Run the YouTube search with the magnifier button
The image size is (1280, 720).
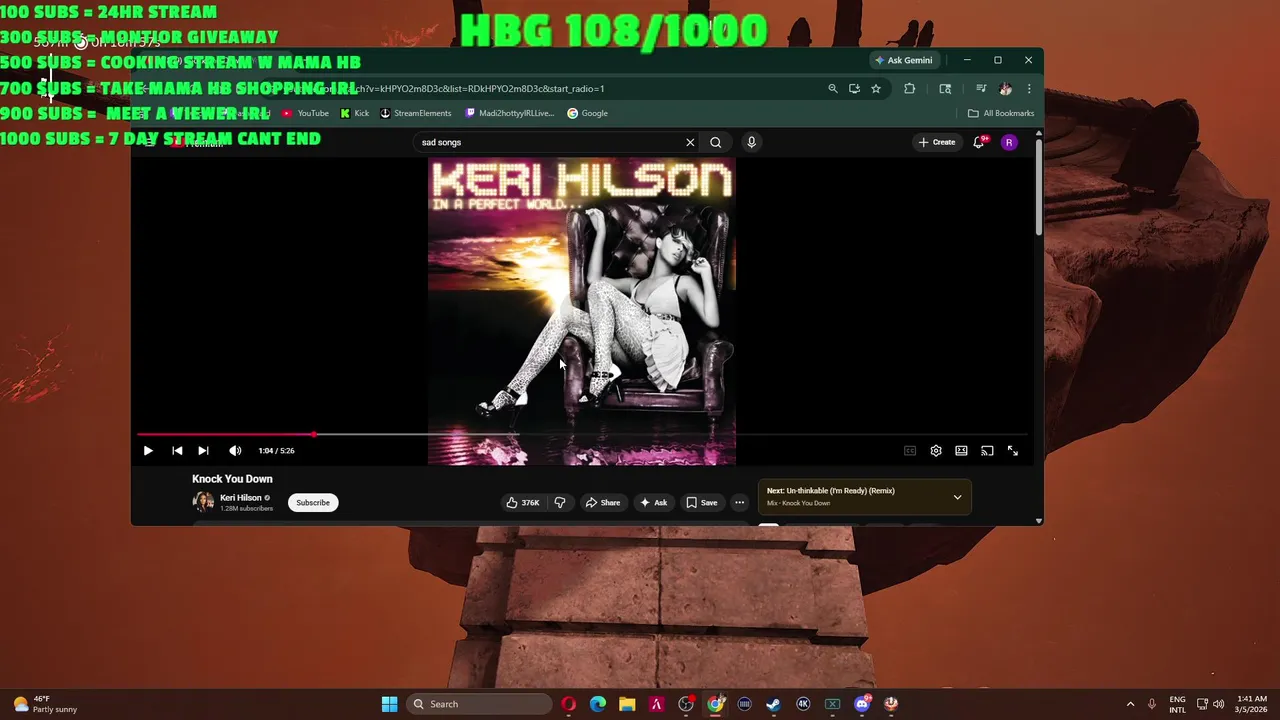pyautogui.click(x=716, y=143)
